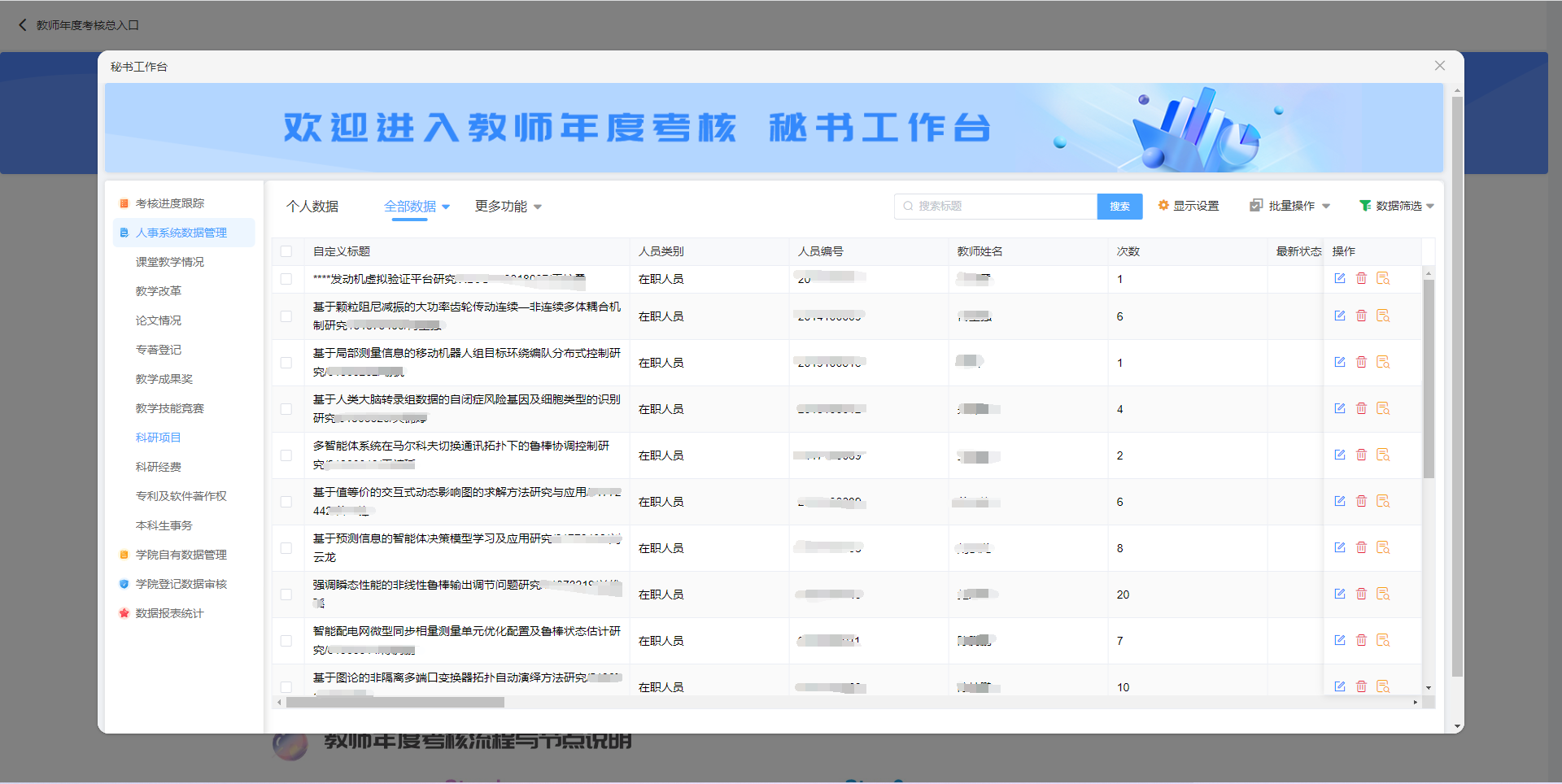
Task: Open record details via the document-search icon
Action: click(x=1383, y=278)
